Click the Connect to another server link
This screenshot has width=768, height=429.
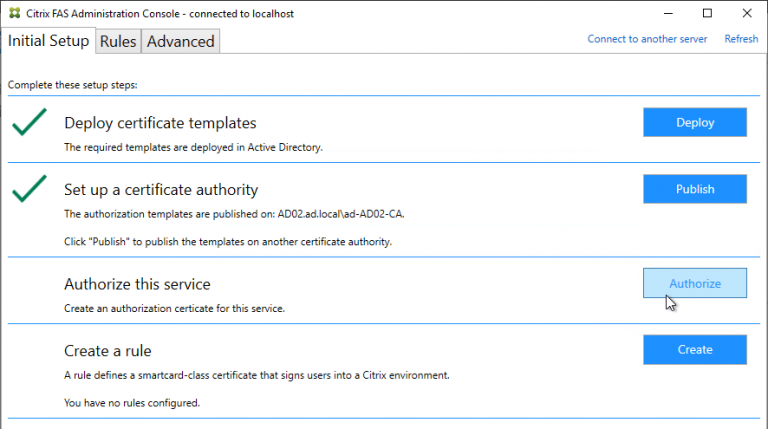coord(647,39)
